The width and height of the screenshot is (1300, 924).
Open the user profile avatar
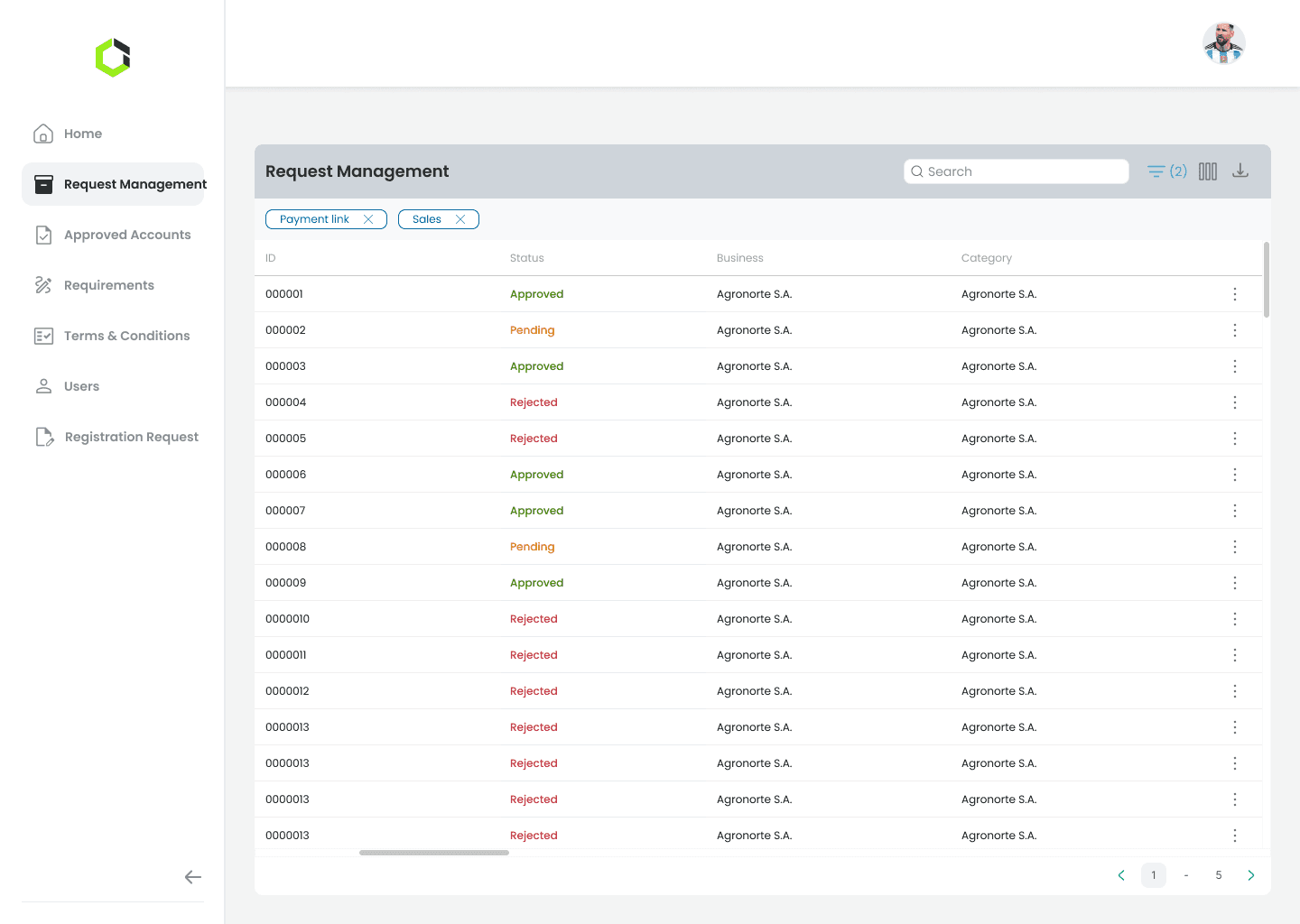pos(1224,43)
